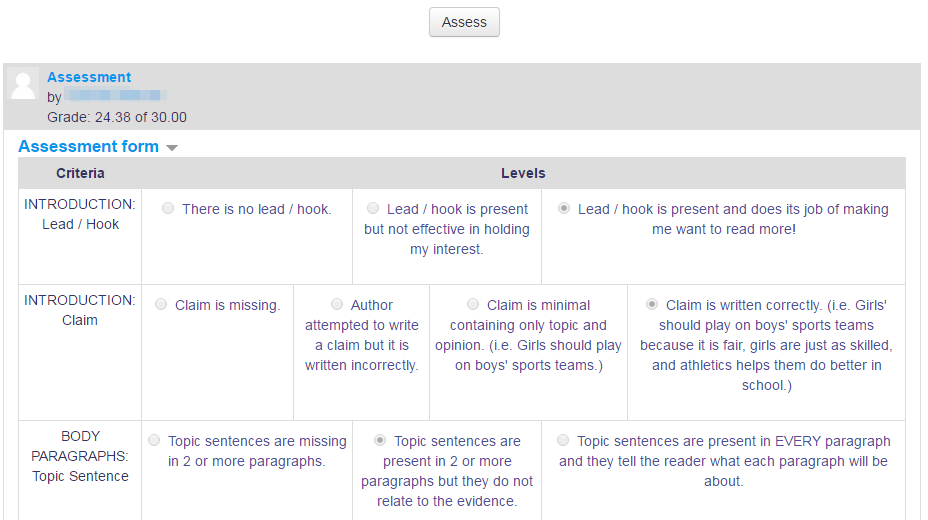928x520 pixels.
Task: Click the "BODY PARAGRAPHS: Topic Sentence" criterion cell
Action: coord(80,470)
